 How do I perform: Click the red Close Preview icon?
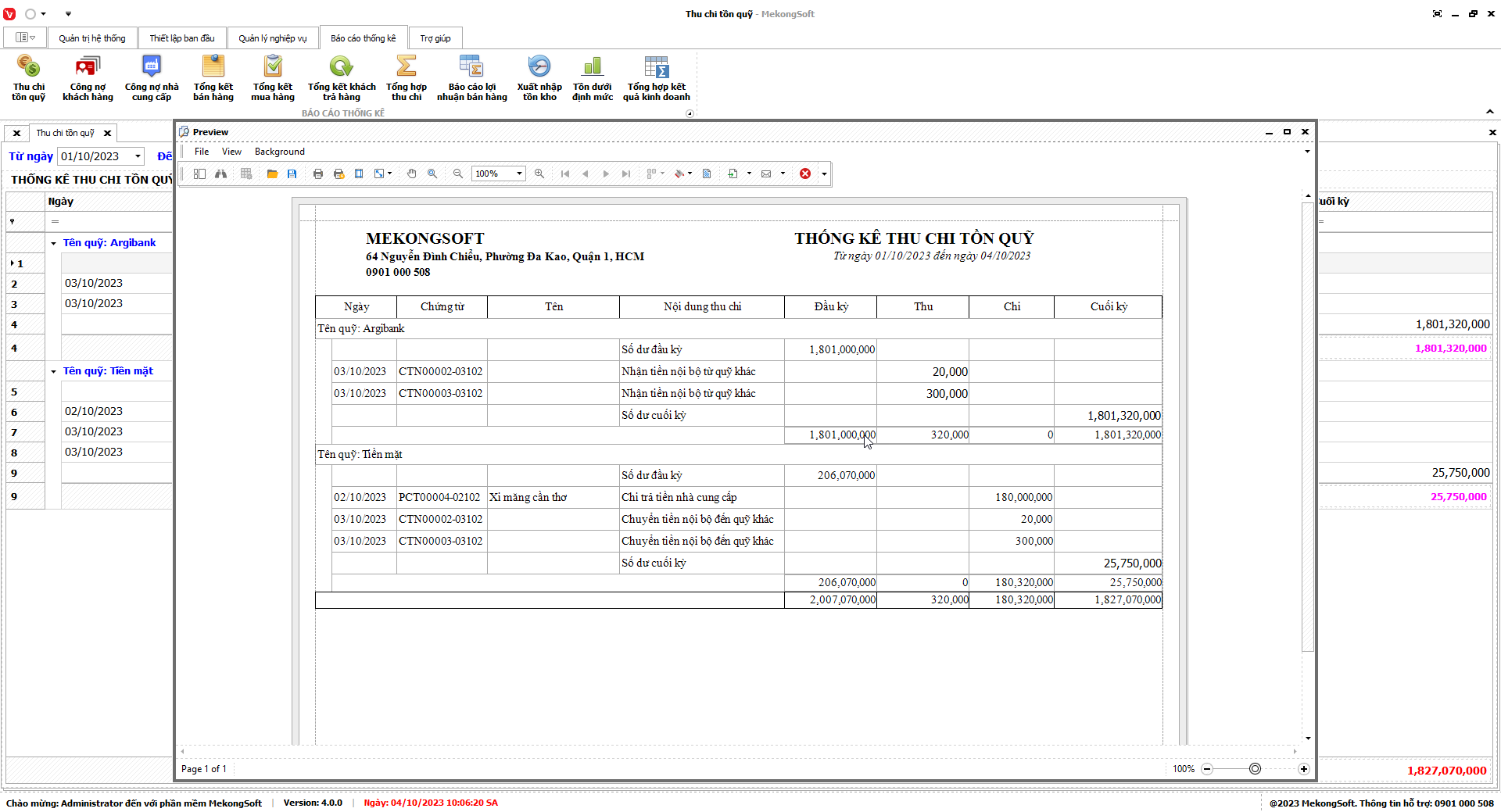pyautogui.click(x=805, y=173)
